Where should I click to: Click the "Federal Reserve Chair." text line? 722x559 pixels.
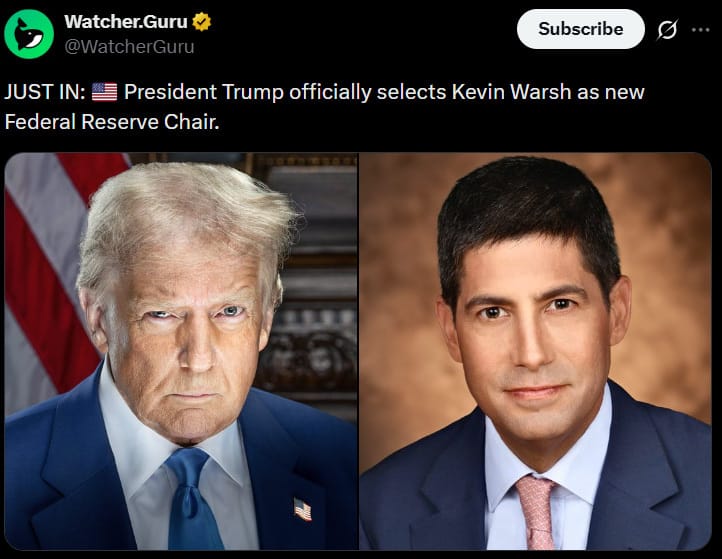(x=112, y=122)
